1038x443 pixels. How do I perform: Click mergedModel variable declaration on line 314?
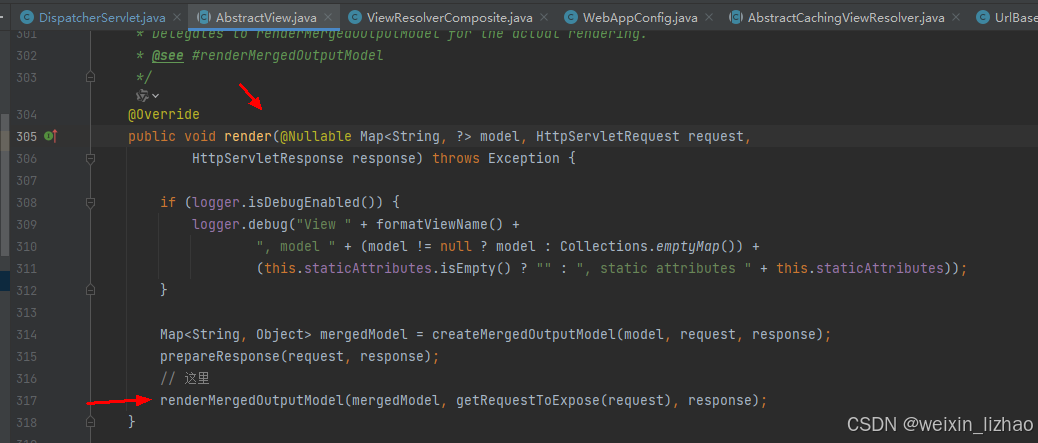tap(363, 334)
